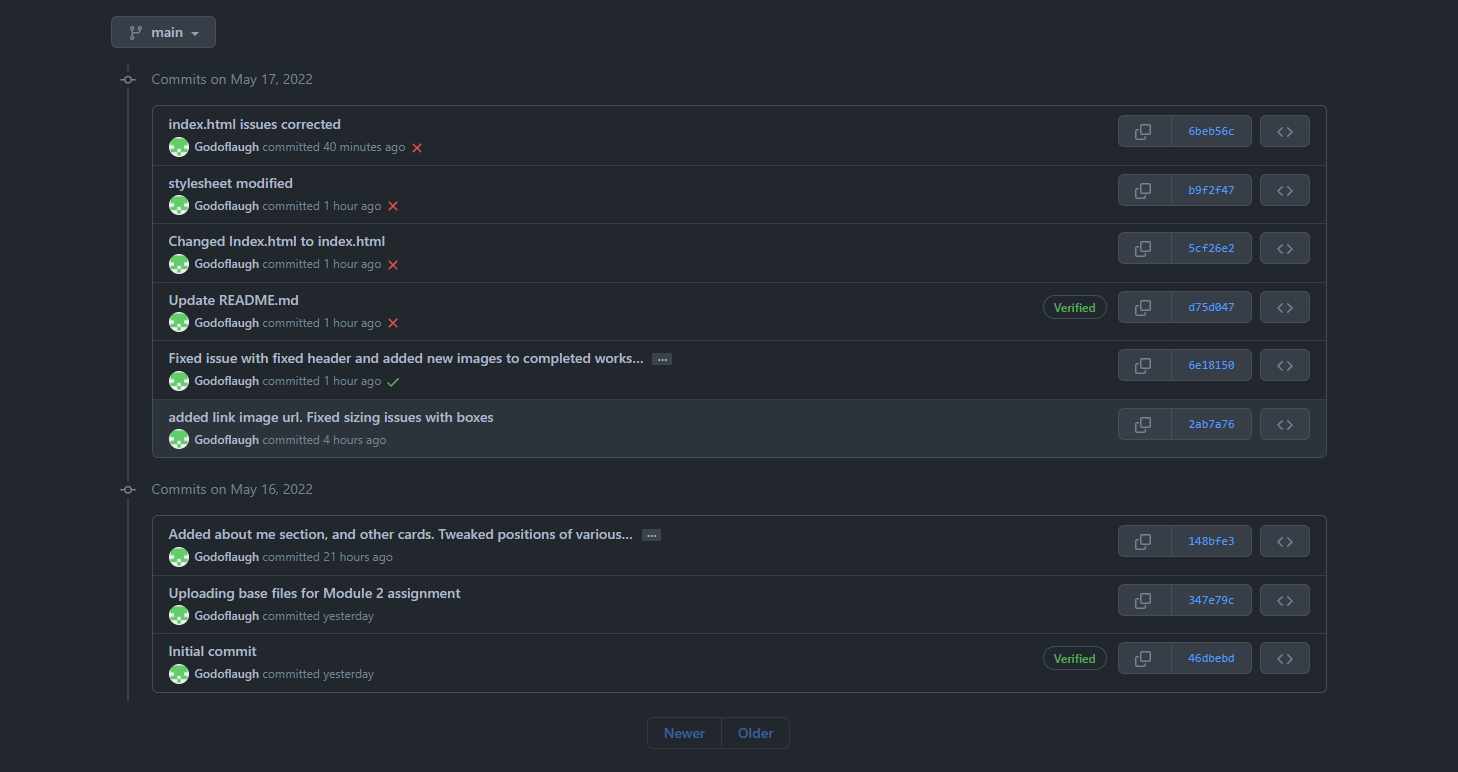Click the failed status X on 'index.html issues corrected'
The width and height of the screenshot is (1458, 772).
417,146
